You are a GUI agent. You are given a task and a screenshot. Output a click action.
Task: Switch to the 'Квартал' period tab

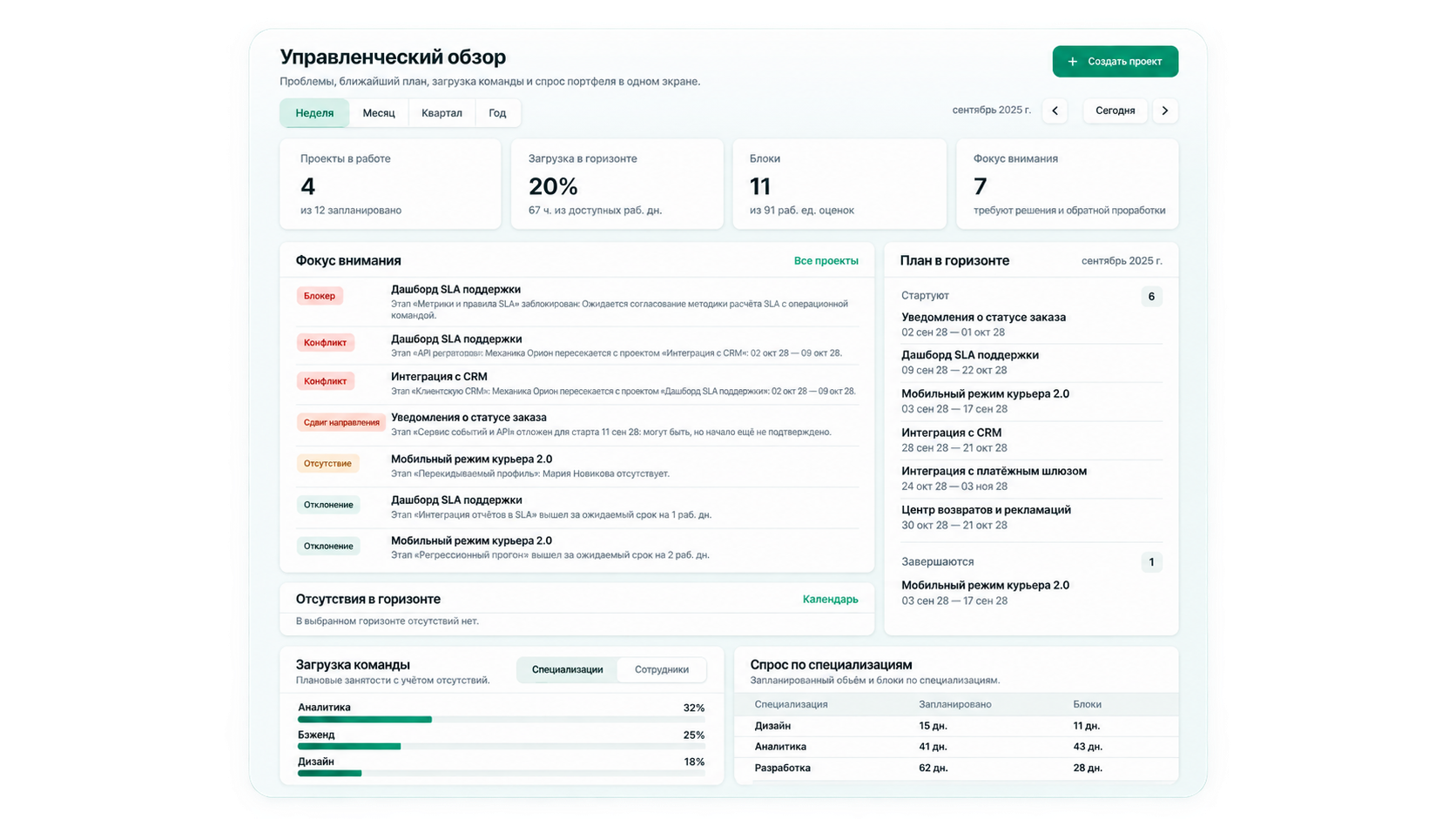(442, 113)
